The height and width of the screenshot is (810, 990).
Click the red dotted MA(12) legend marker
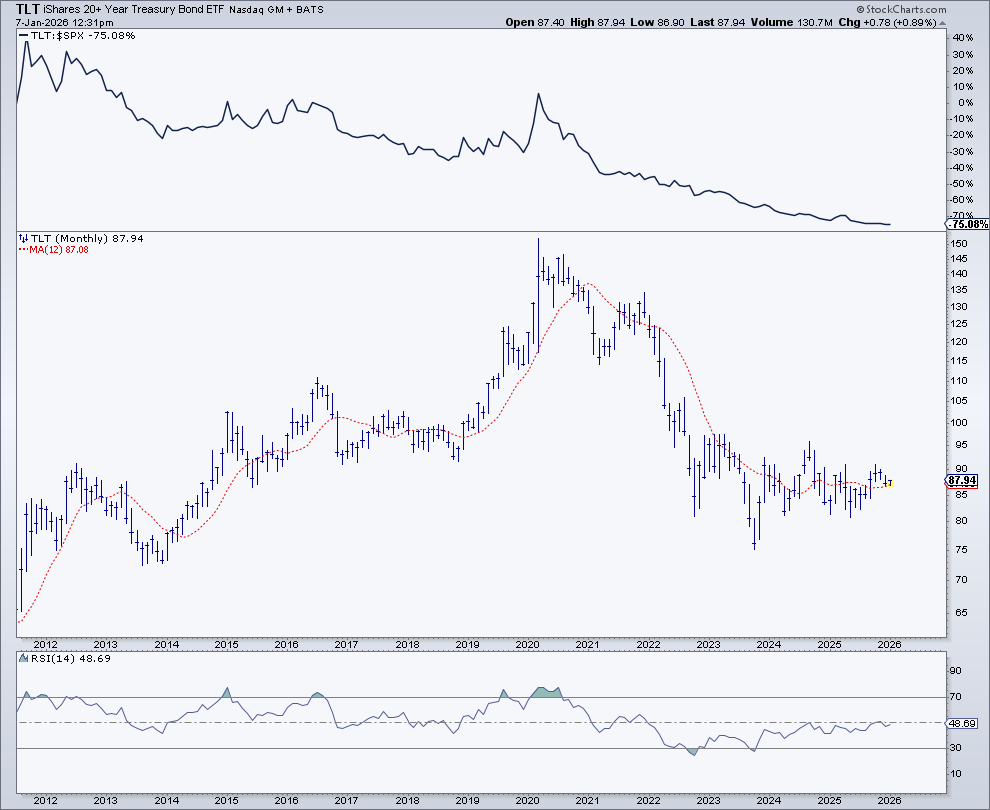tap(23, 249)
